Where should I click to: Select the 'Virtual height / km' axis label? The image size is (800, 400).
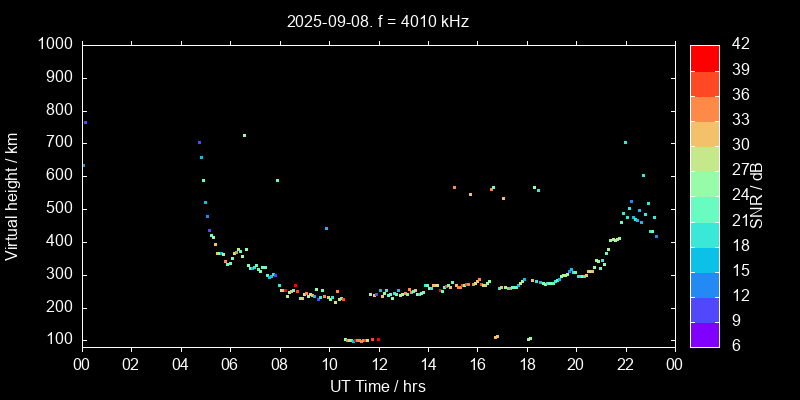[x=13, y=195]
